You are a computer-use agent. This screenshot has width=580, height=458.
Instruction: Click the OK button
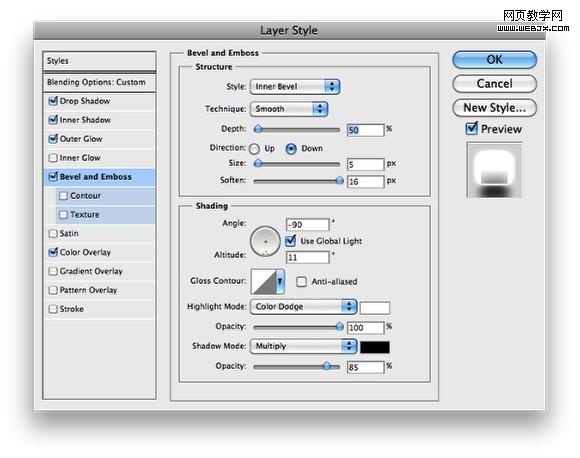(x=495, y=60)
